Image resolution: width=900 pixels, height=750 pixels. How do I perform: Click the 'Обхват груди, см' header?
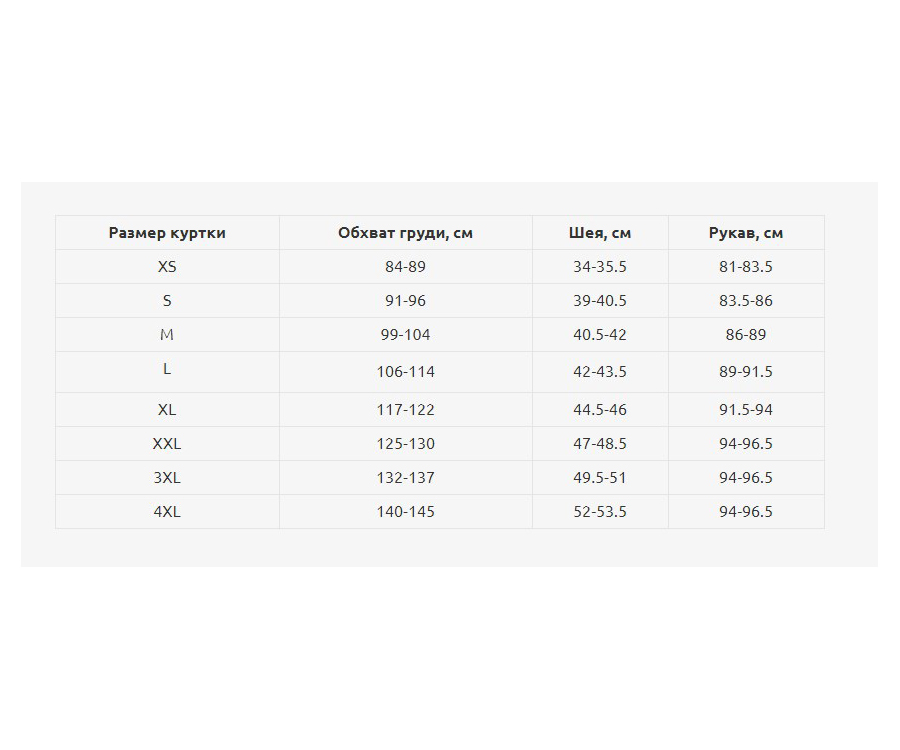[405, 233]
